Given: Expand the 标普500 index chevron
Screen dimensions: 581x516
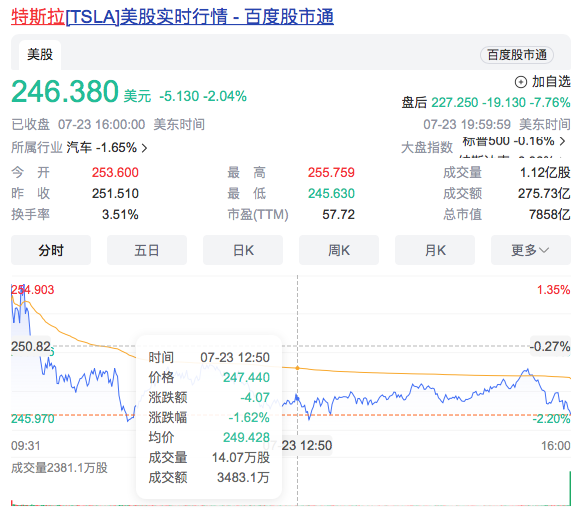Looking at the screenshot, I should pyautogui.click(x=562, y=141).
